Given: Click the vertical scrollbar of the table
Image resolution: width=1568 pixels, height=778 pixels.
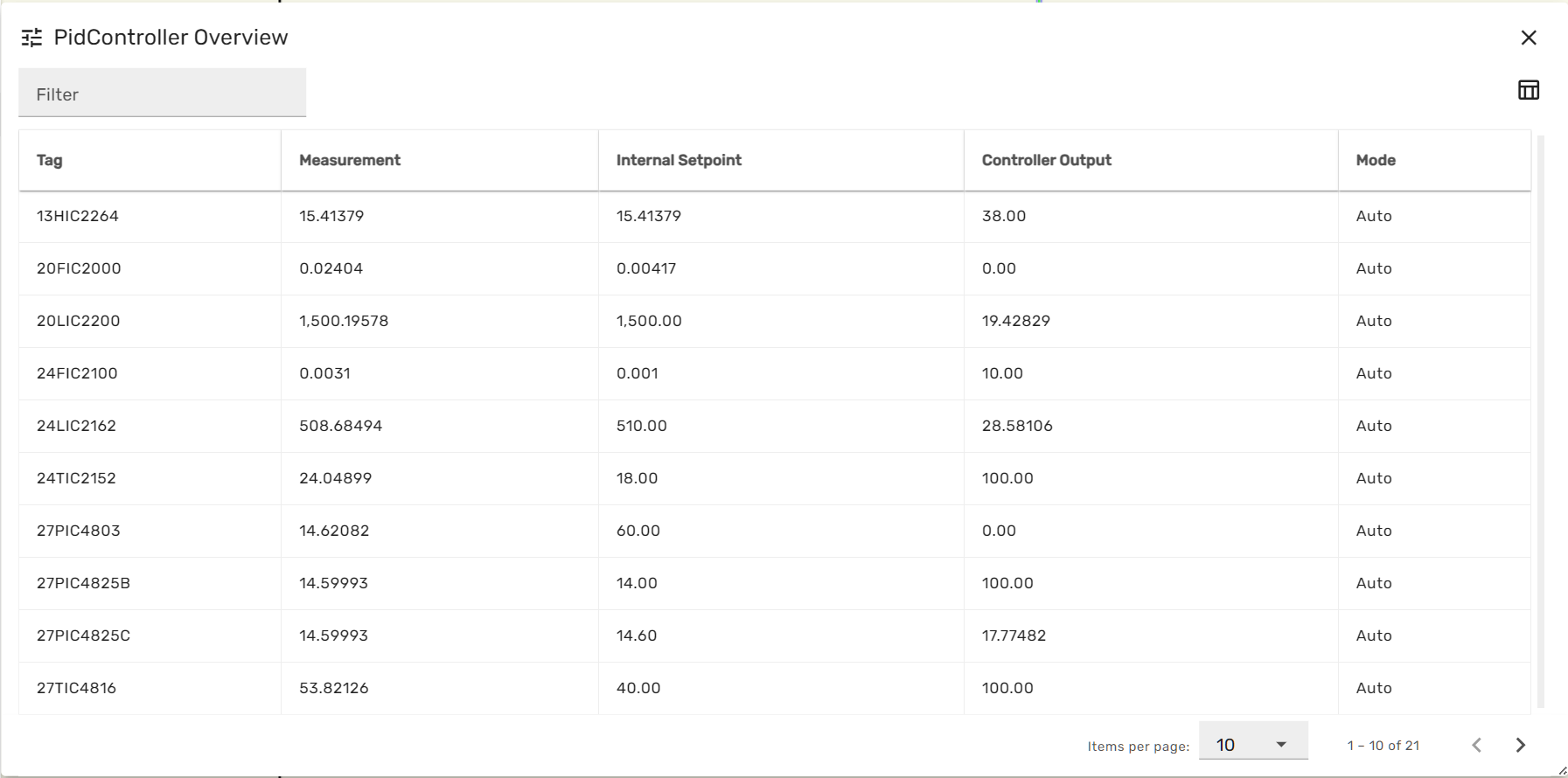Looking at the screenshot, I should pyautogui.click(x=1541, y=420).
